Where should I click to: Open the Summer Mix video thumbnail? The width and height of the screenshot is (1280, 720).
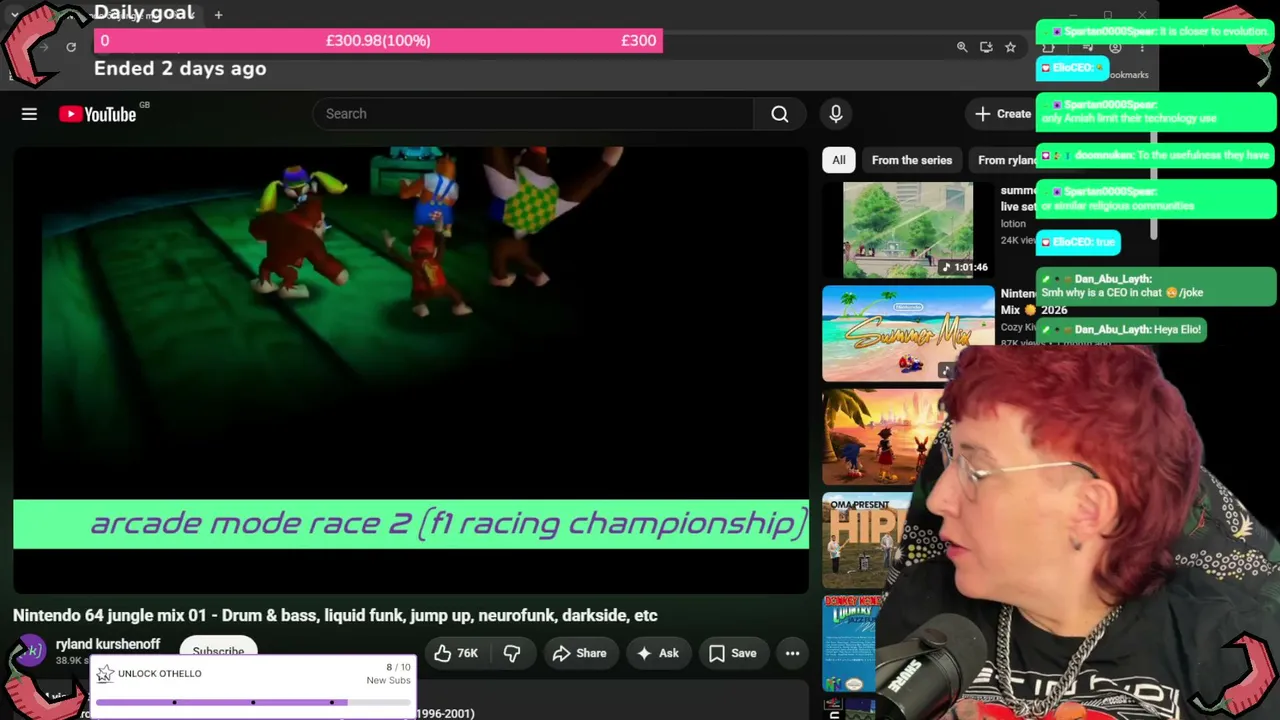[x=908, y=334]
